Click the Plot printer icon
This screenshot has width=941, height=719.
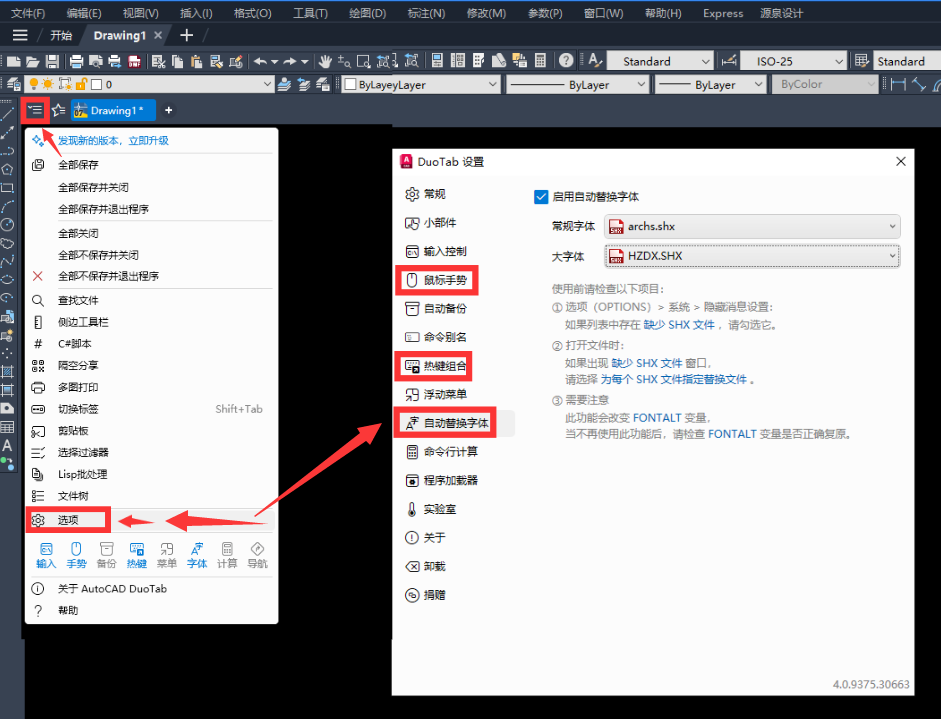tap(76, 61)
